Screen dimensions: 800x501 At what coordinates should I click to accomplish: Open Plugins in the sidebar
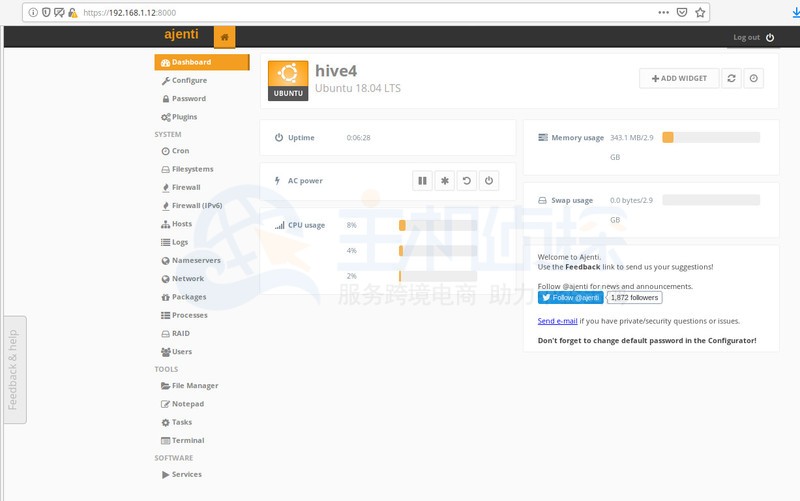point(184,117)
